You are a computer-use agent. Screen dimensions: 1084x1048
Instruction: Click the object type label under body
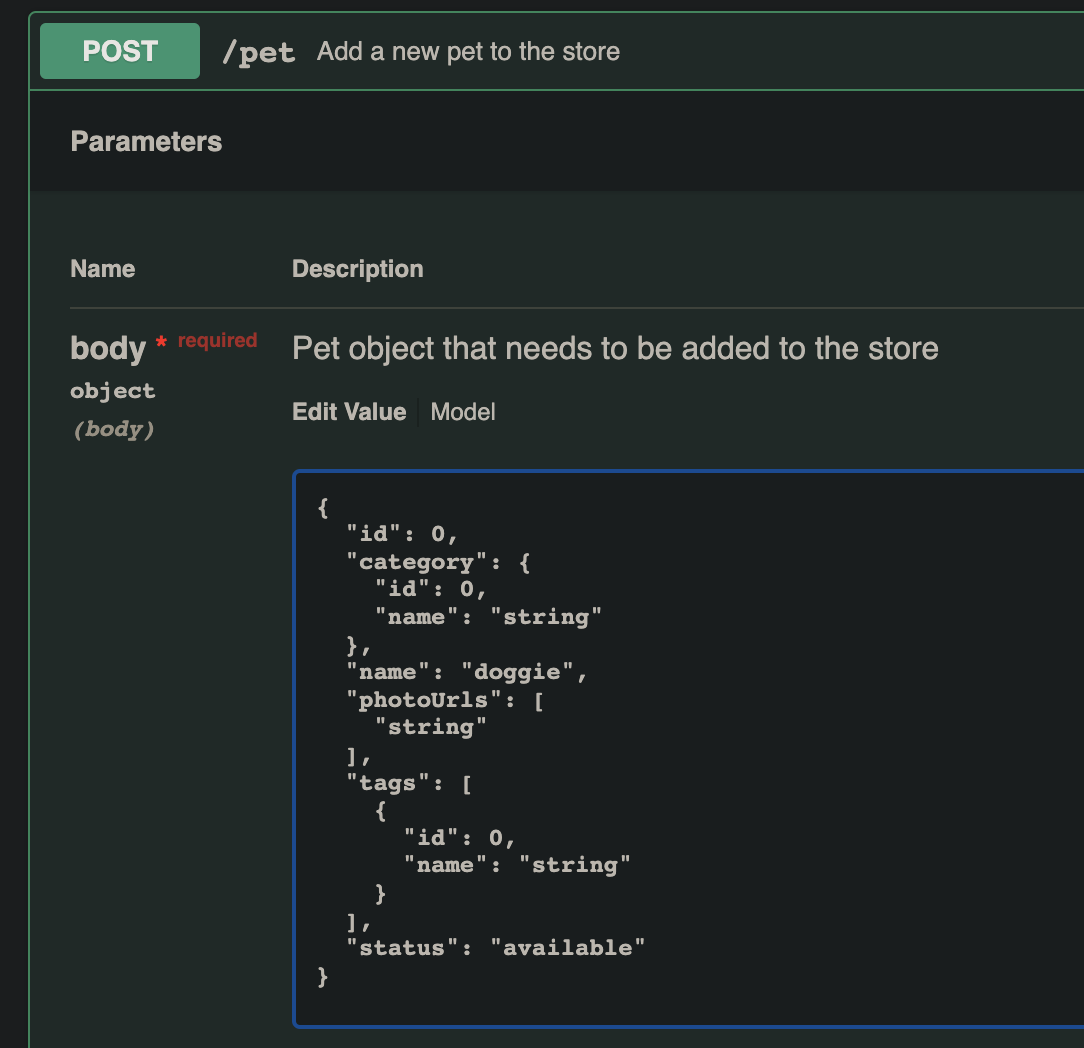112,391
